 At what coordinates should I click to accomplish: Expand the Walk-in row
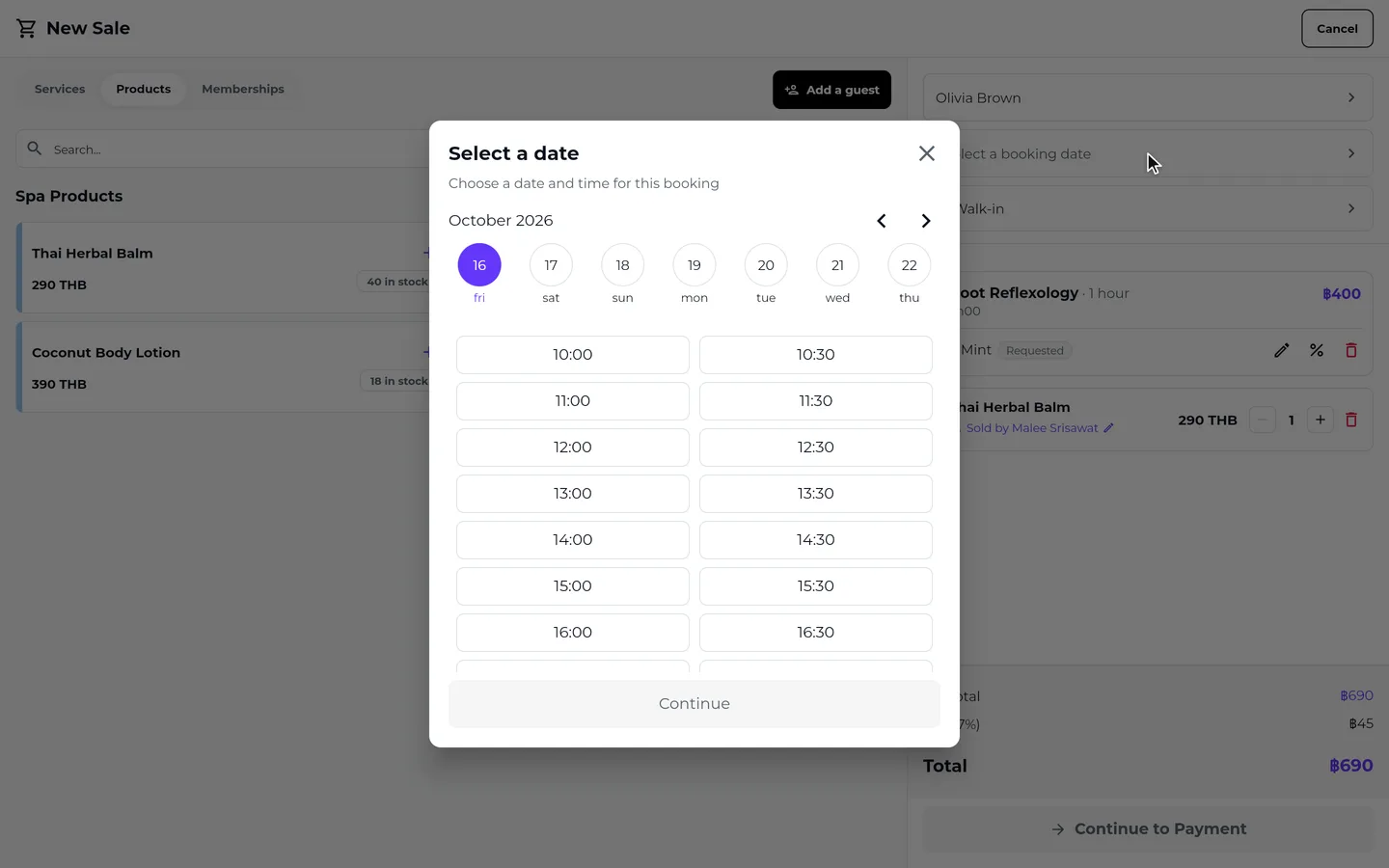coord(1148,208)
